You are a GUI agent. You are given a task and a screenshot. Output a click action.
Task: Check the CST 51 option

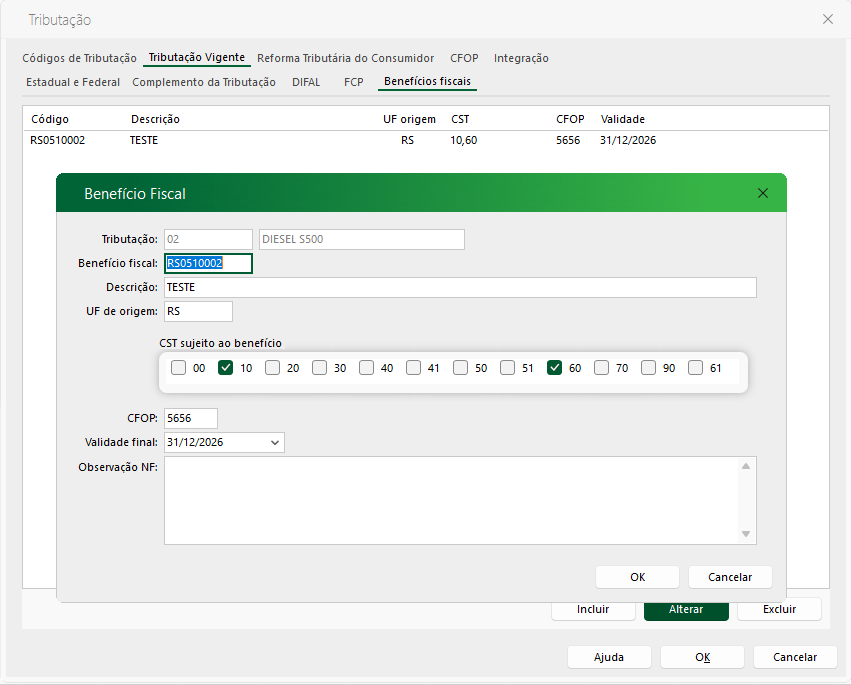[507, 368]
